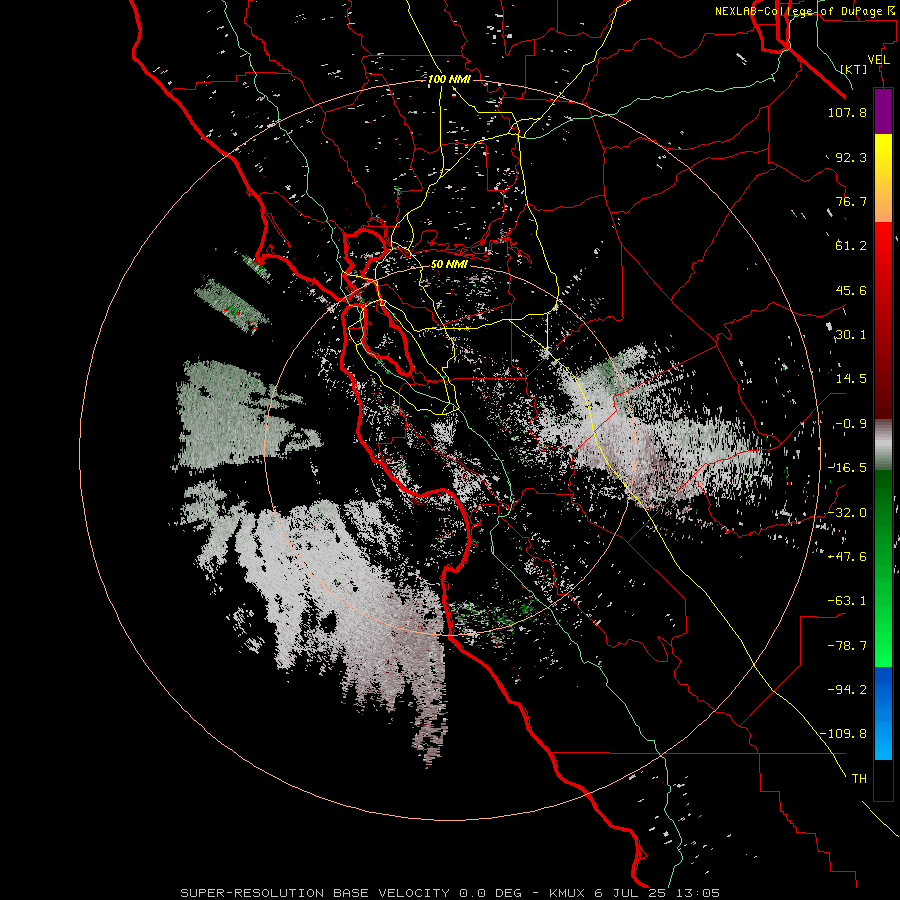Click the 50 NMI range ring label

point(449,265)
